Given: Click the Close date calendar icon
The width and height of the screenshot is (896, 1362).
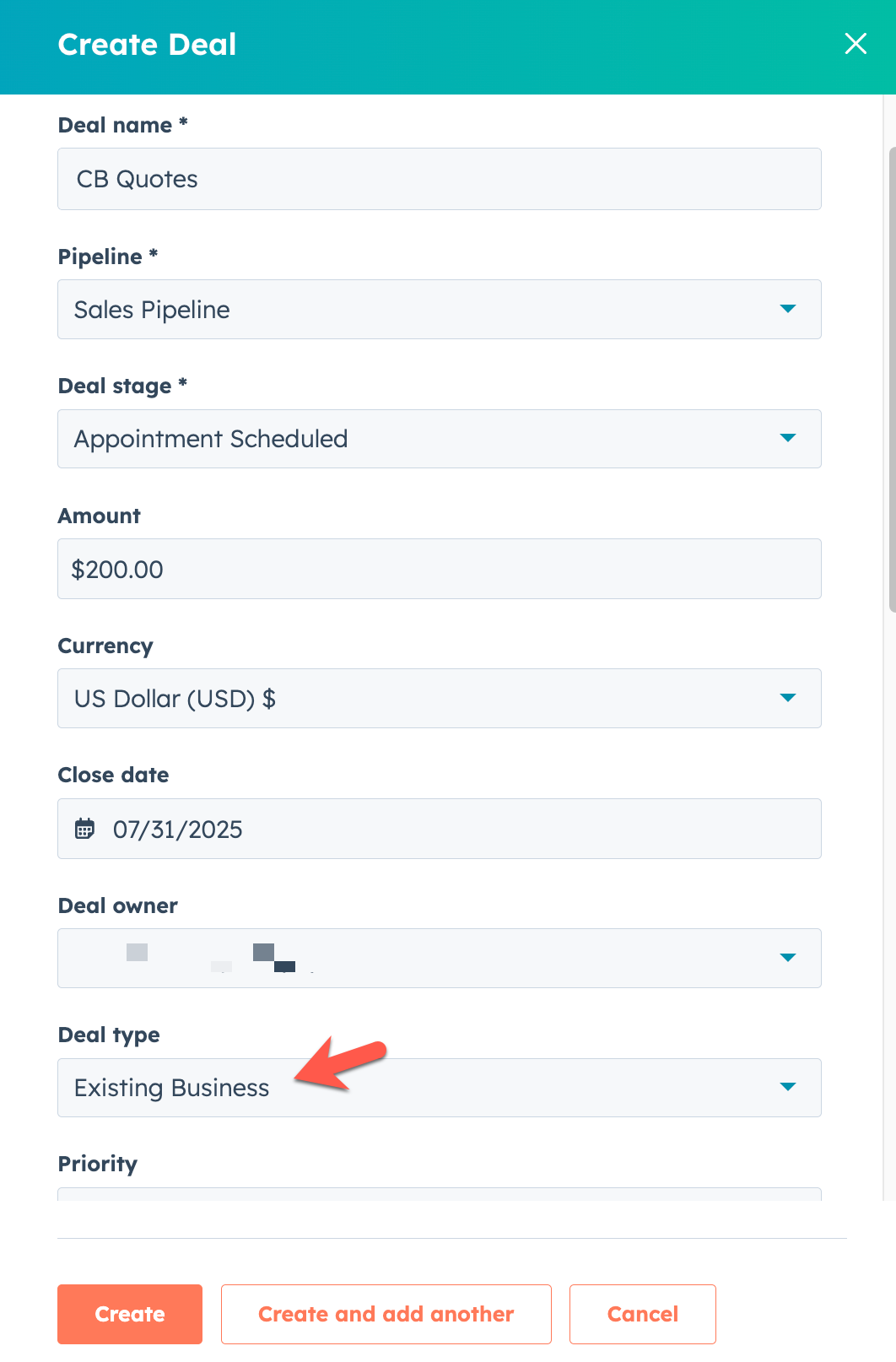Looking at the screenshot, I should (x=84, y=829).
